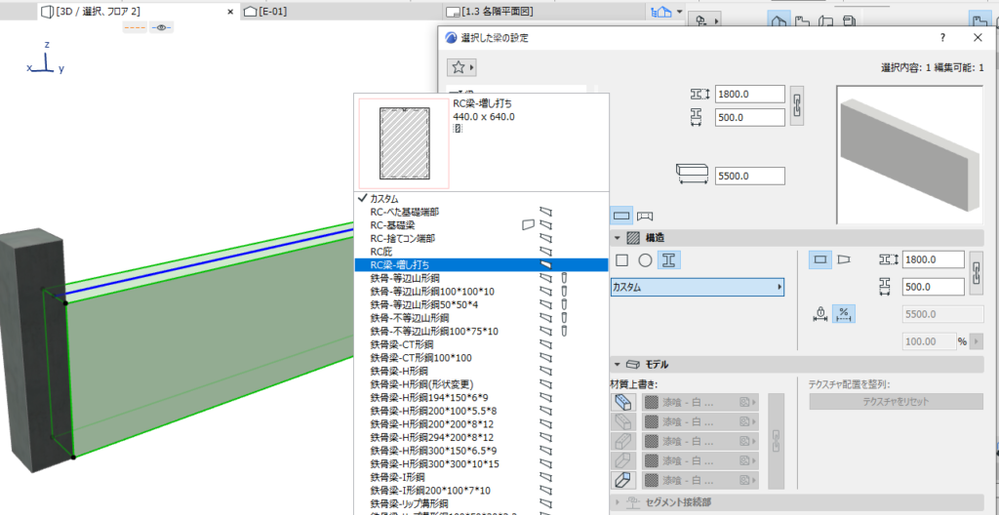999x515 pixels.
Task: Select 鉄骨-等辺山形鋼 profile entry
Action: pyautogui.click(x=482, y=278)
